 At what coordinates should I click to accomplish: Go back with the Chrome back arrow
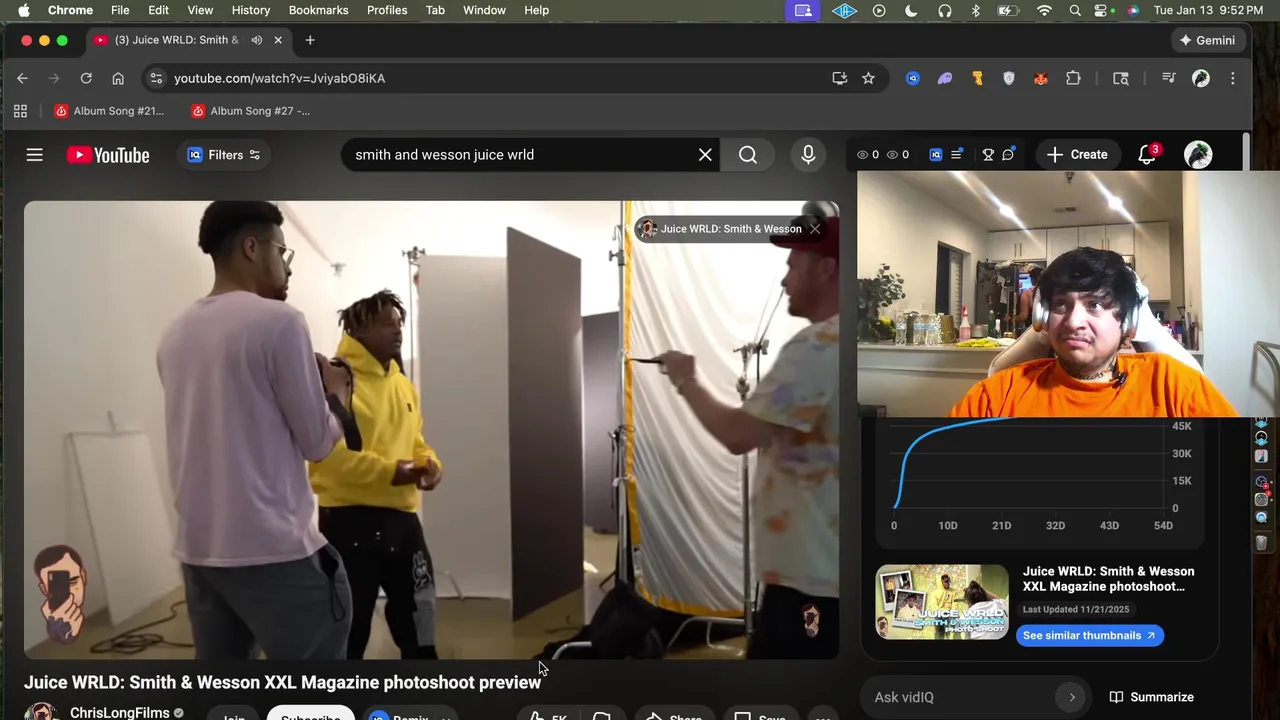tap(22, 78)
